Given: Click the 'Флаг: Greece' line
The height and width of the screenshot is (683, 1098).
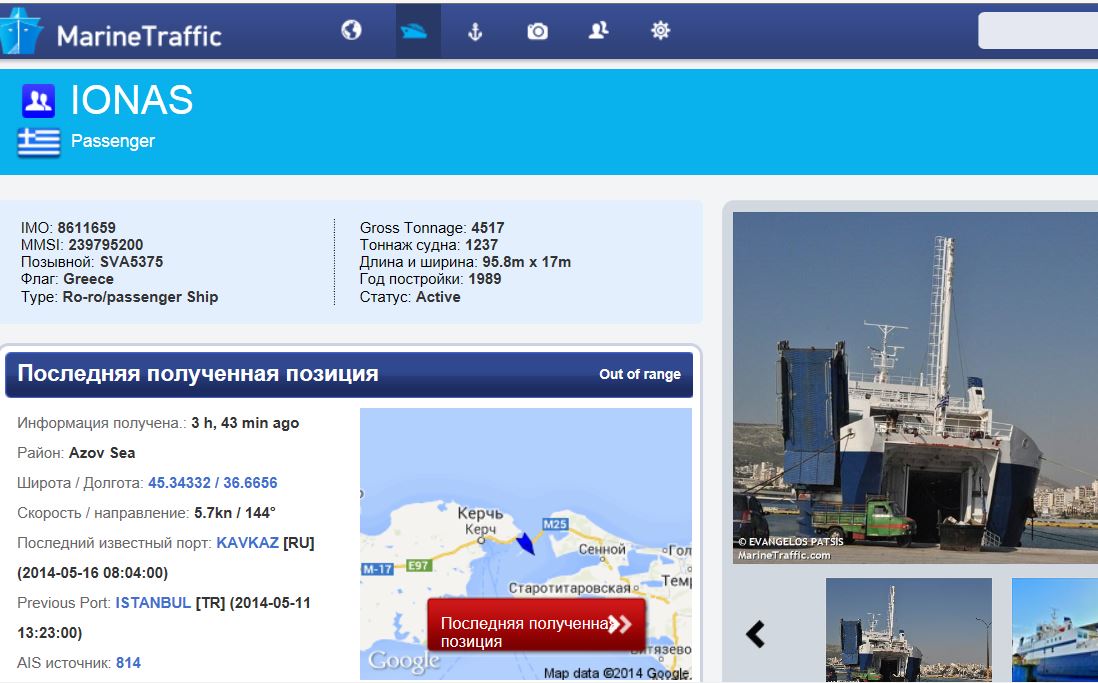Looking at the screenshot, I should pyautogui.click(x=67, y=279).
